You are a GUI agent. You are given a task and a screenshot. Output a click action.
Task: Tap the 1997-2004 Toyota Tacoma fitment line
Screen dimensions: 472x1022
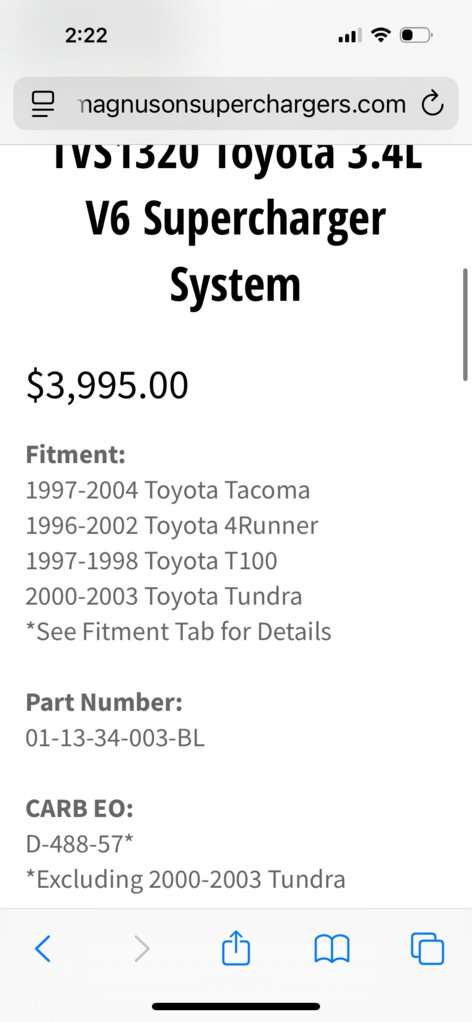pos(168,490)
